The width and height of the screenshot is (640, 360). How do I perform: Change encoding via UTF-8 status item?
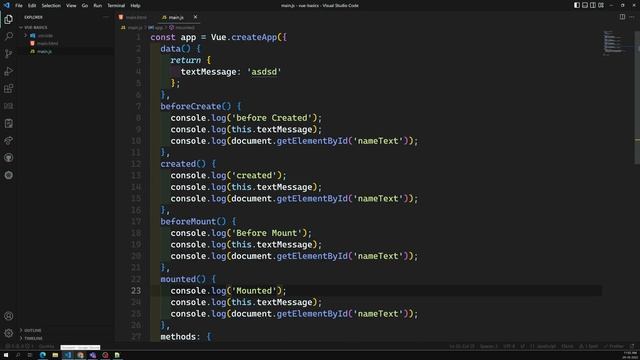(509, 347)
